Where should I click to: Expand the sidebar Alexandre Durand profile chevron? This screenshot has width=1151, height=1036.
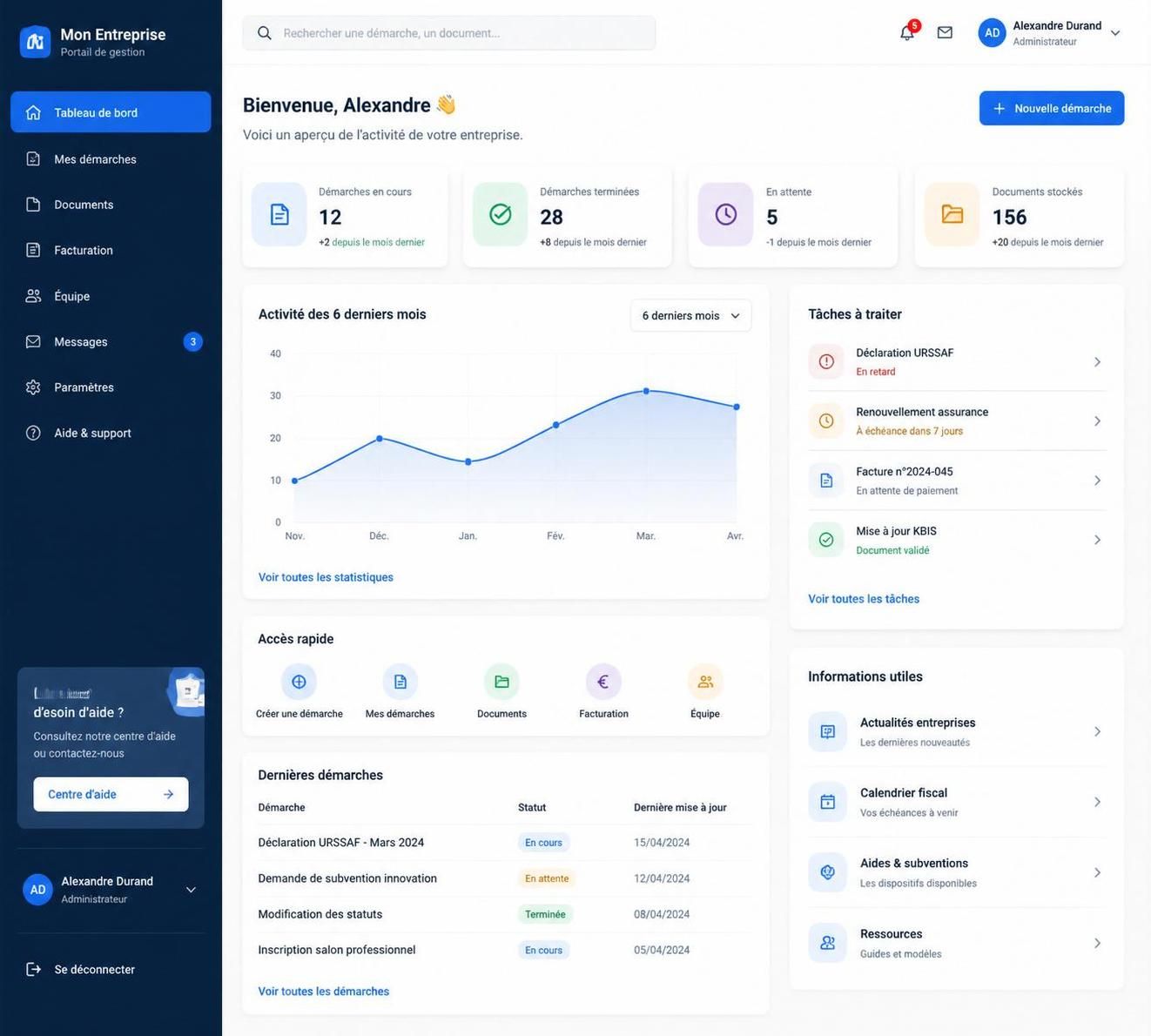[191, 890]
